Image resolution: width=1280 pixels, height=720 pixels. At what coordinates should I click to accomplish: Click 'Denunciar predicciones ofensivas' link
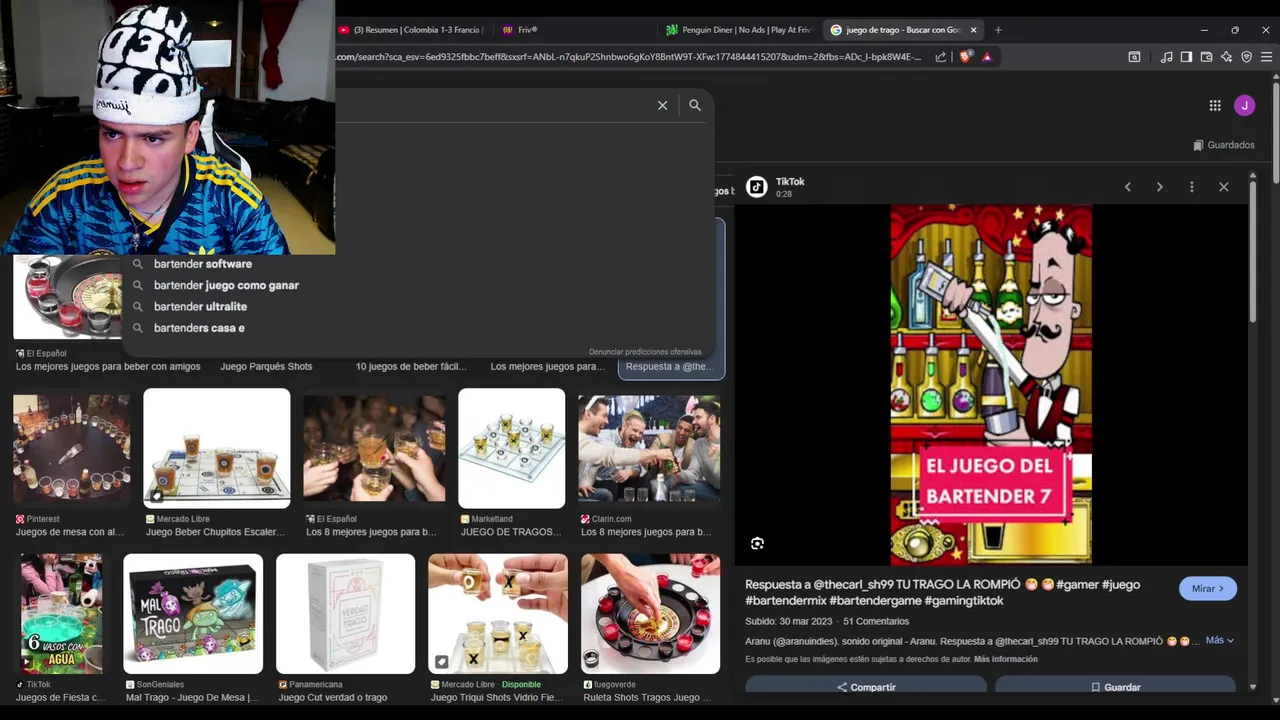coord(645,352)
